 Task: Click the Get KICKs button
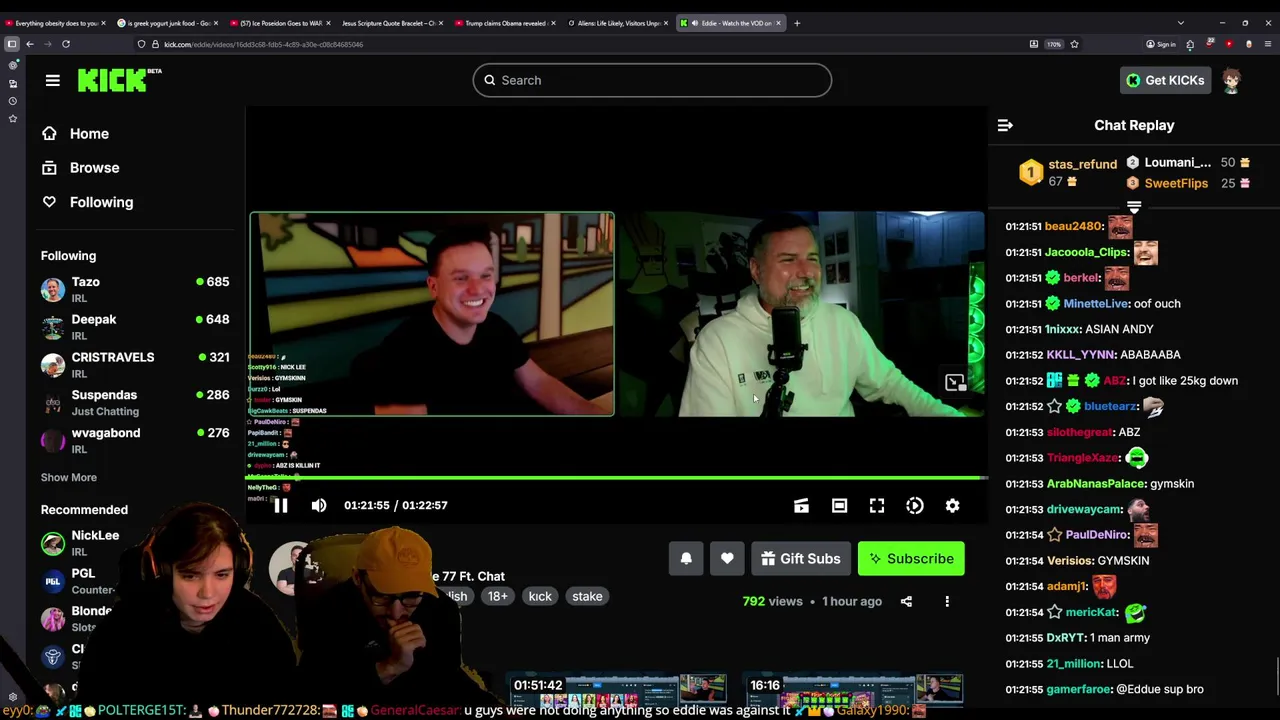pyautogui.click(x=1165, y=80)
